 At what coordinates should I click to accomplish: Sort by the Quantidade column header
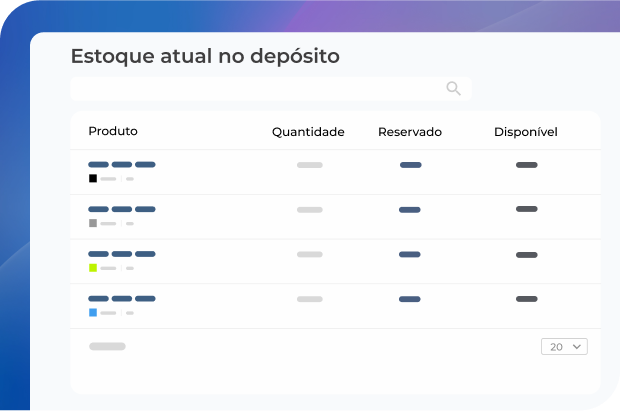(x=308, y=132)
